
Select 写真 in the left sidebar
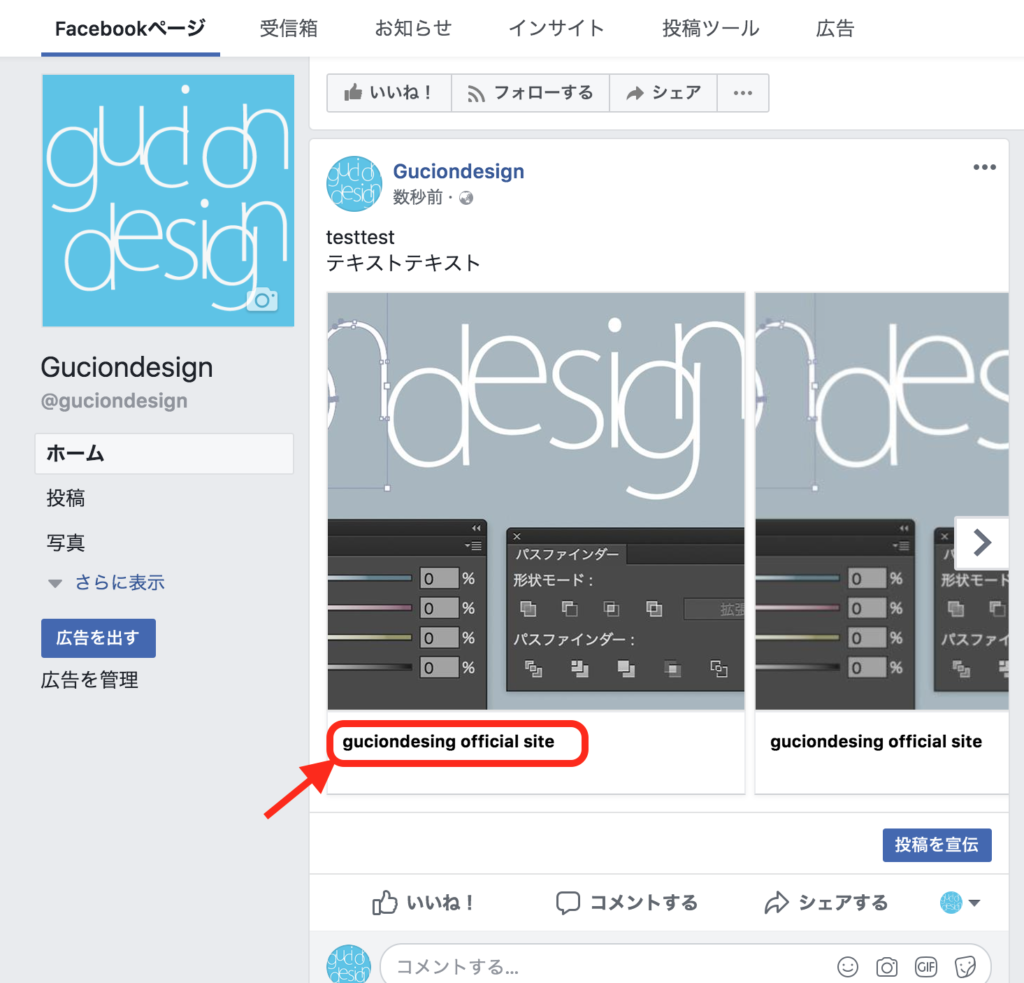point(66,543)
